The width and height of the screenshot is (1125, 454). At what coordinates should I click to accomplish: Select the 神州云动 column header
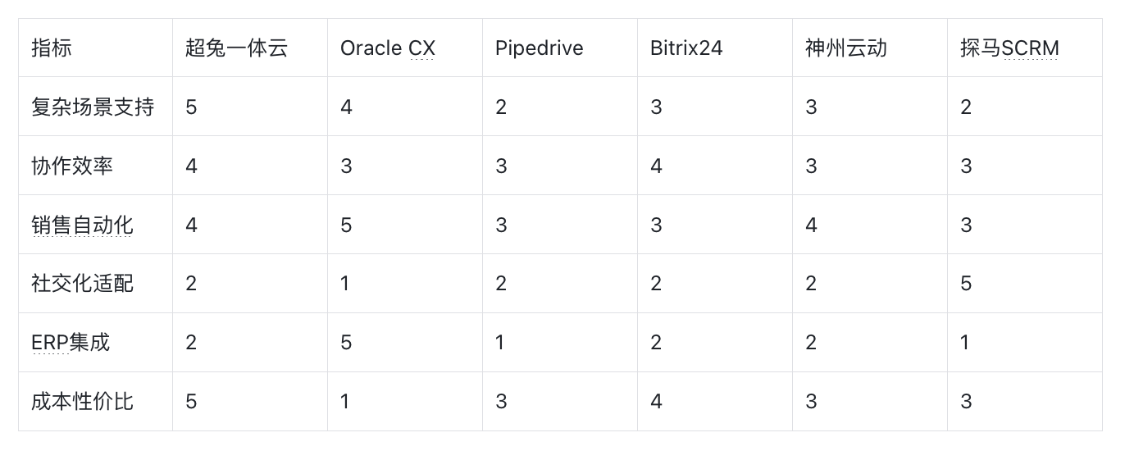(845, 48)
